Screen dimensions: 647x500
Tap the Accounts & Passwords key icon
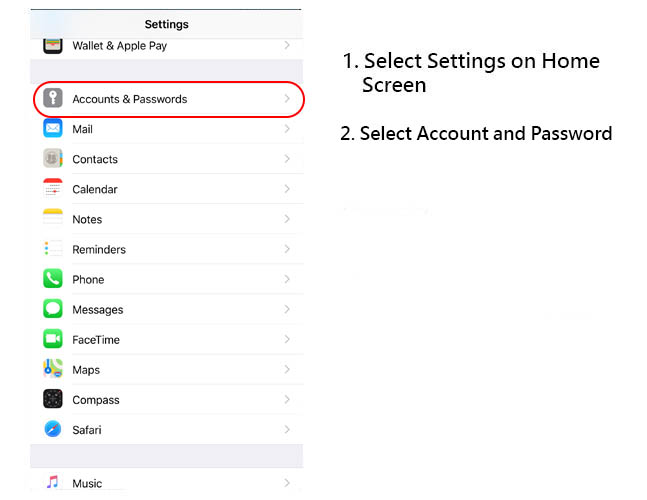click(x=53, y=98)
